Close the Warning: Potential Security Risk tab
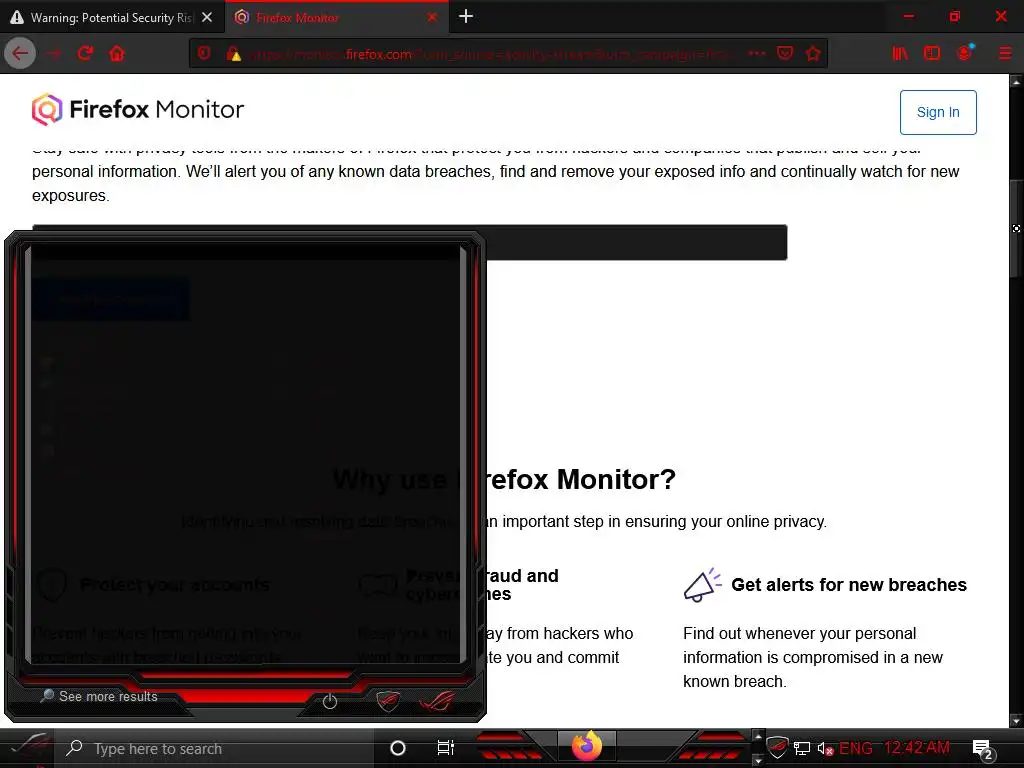Viewport: 1024px width, 768px height. coord(207,18)
